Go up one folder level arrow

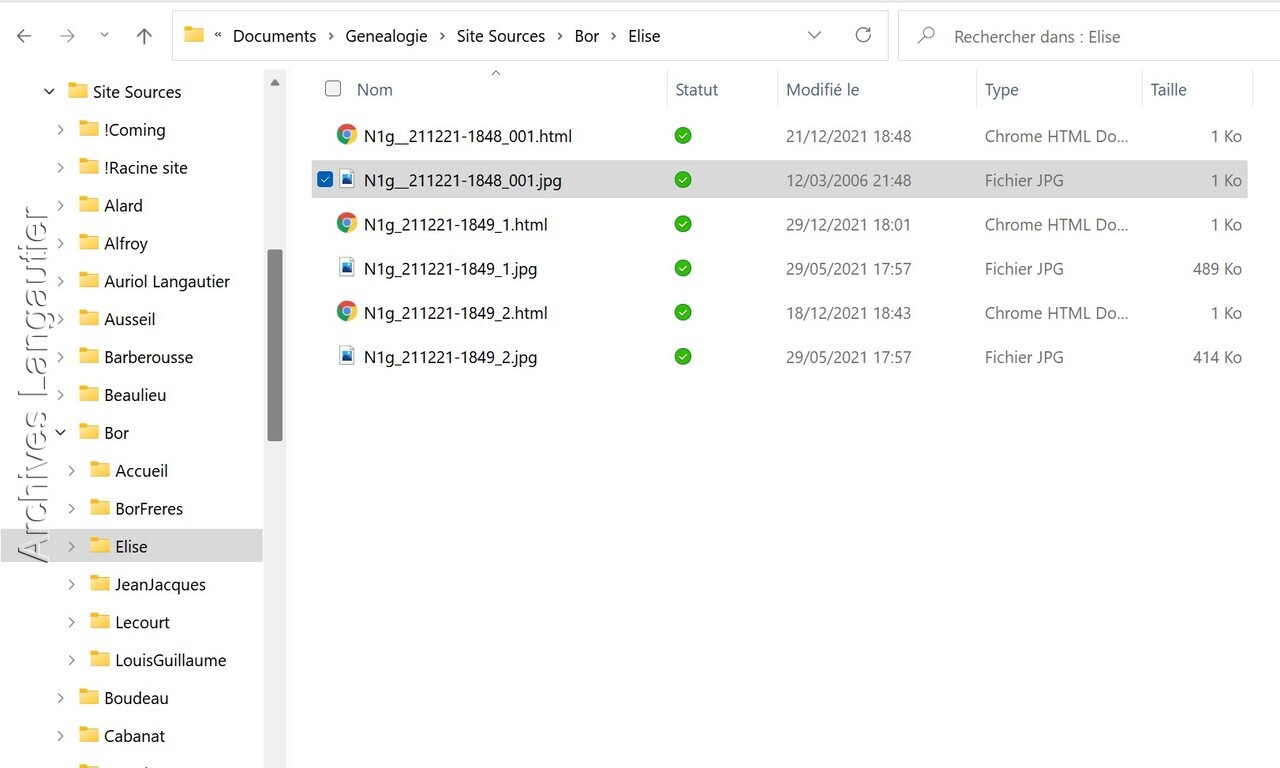pyautogui.click(x=144, y=36)
